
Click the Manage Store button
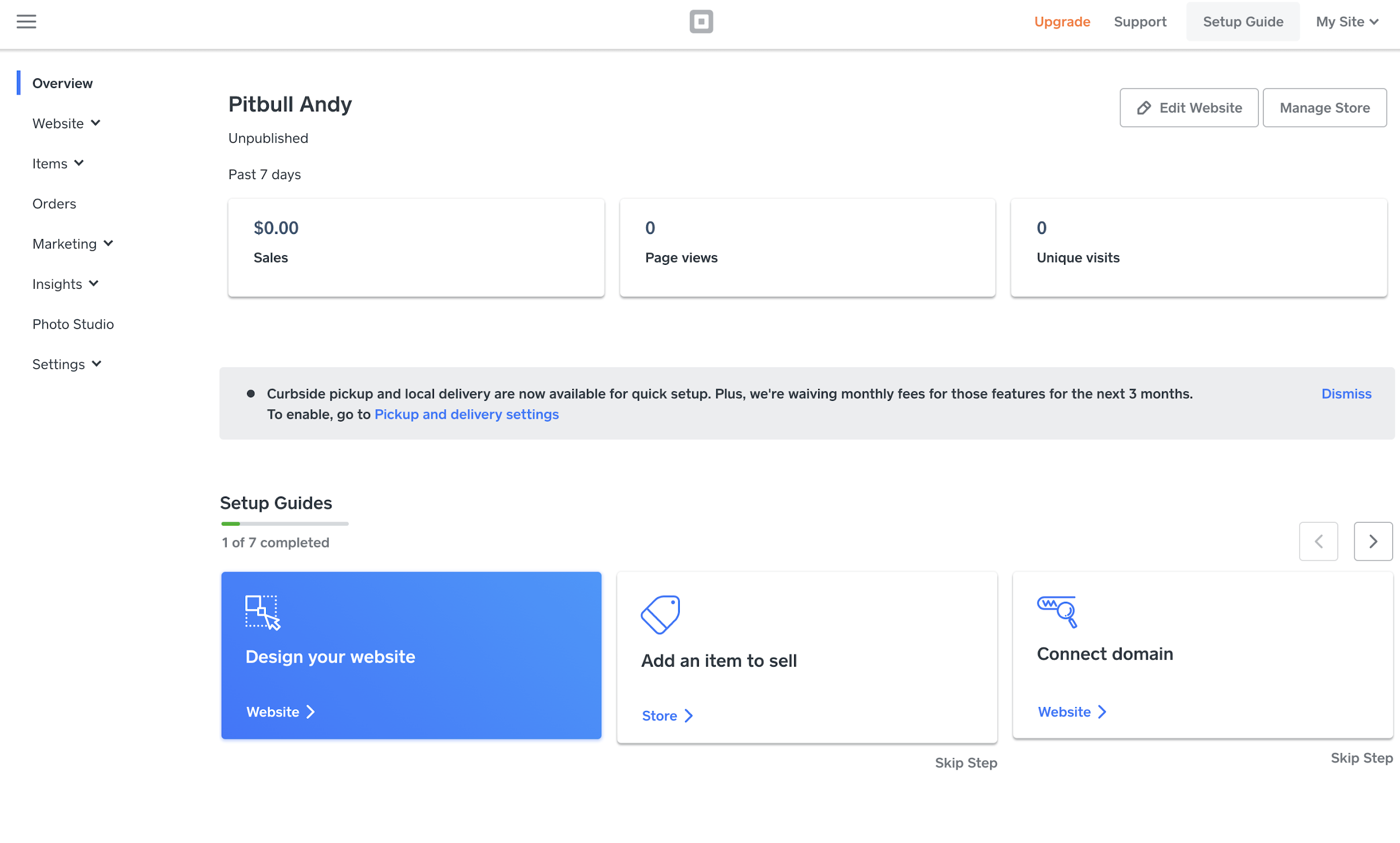click(1324, 108)
